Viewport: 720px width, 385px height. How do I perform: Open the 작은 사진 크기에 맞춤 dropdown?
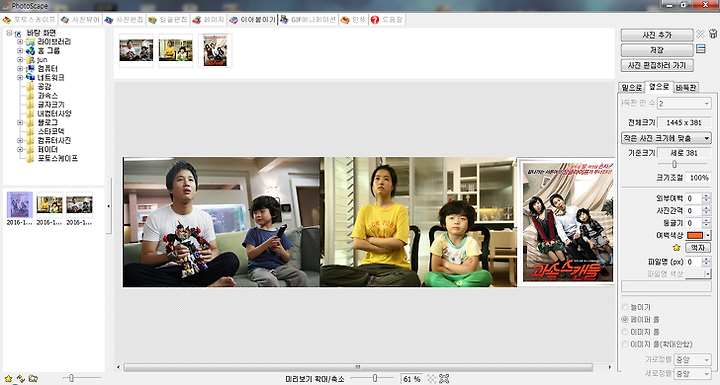pyautogui.click(x=666, y=138)
